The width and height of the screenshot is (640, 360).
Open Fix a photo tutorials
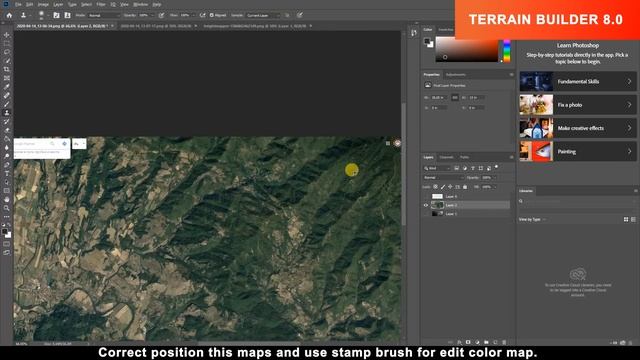click(578, 105)
